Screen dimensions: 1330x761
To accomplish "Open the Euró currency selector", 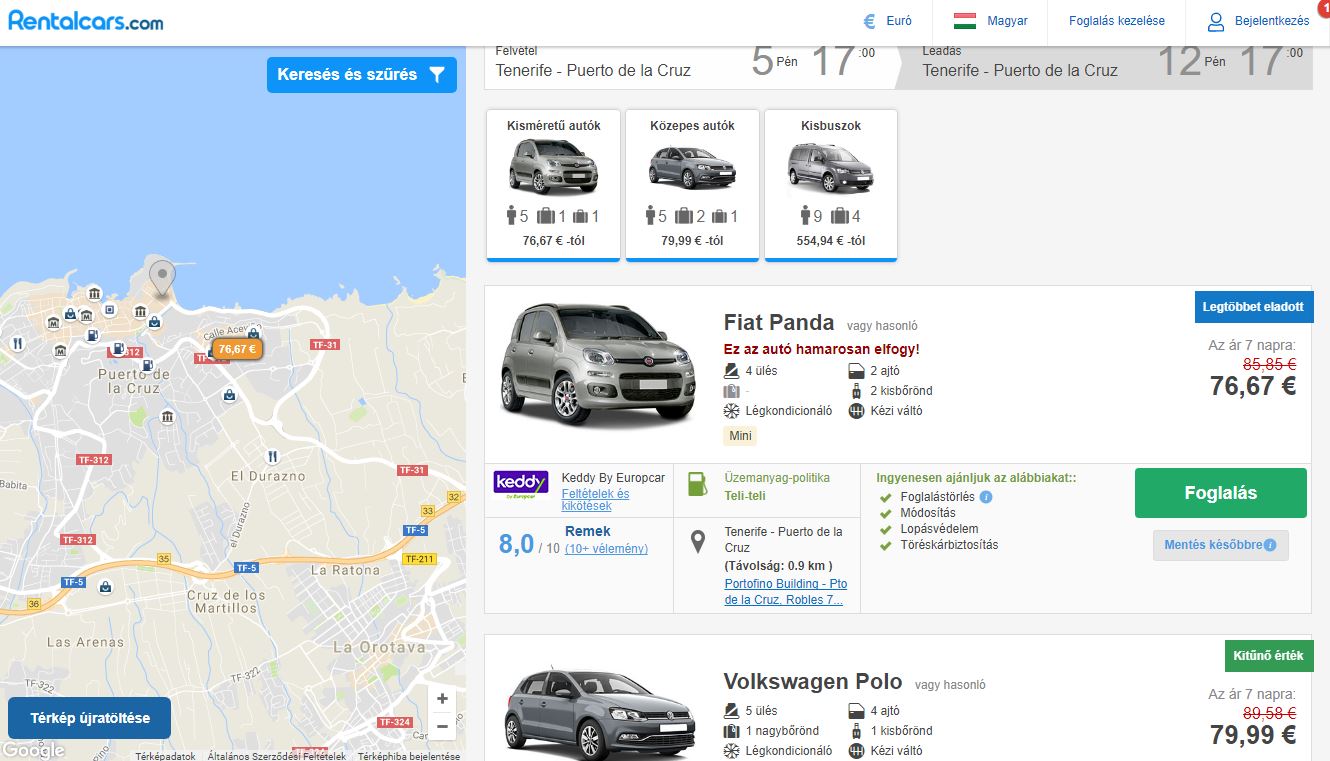I will pos(888,21).
